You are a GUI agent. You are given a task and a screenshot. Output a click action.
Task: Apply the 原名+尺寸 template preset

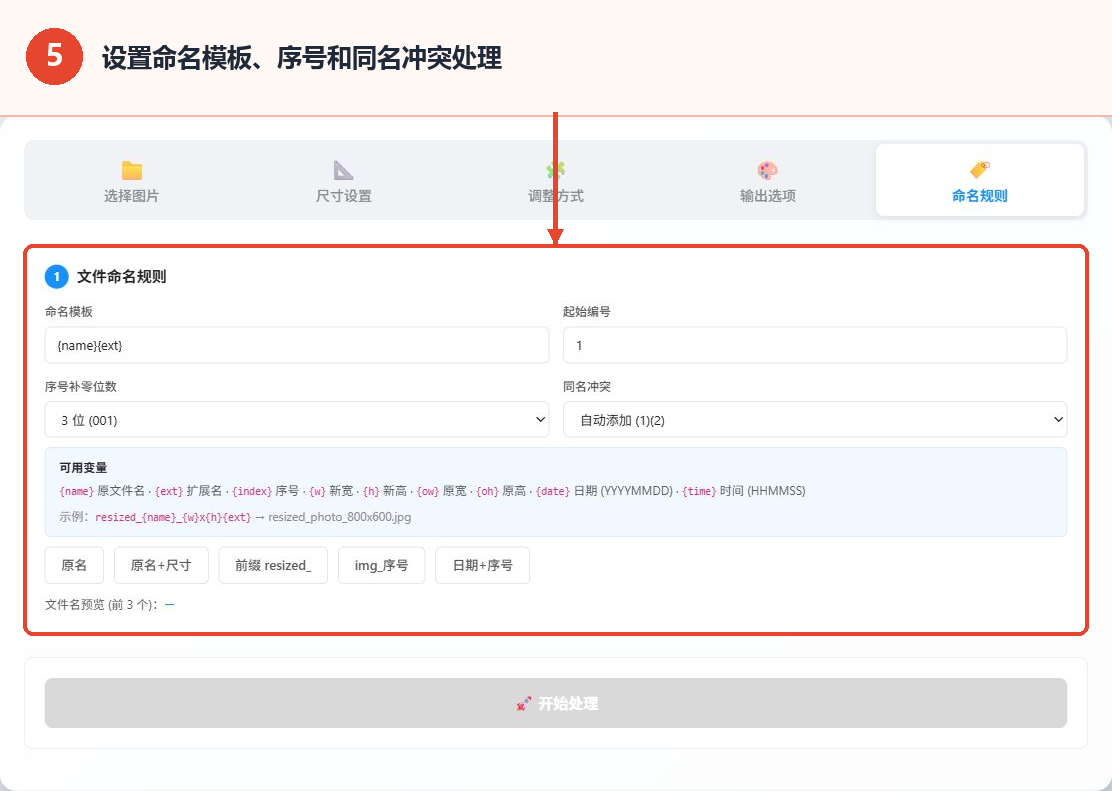coord(161,565)
